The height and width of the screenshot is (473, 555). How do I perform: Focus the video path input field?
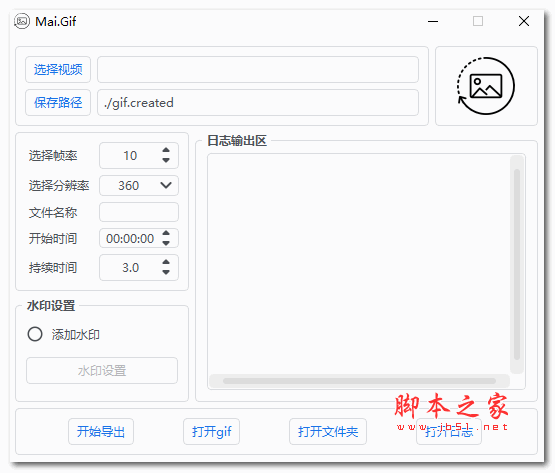(x=258, y=69)
